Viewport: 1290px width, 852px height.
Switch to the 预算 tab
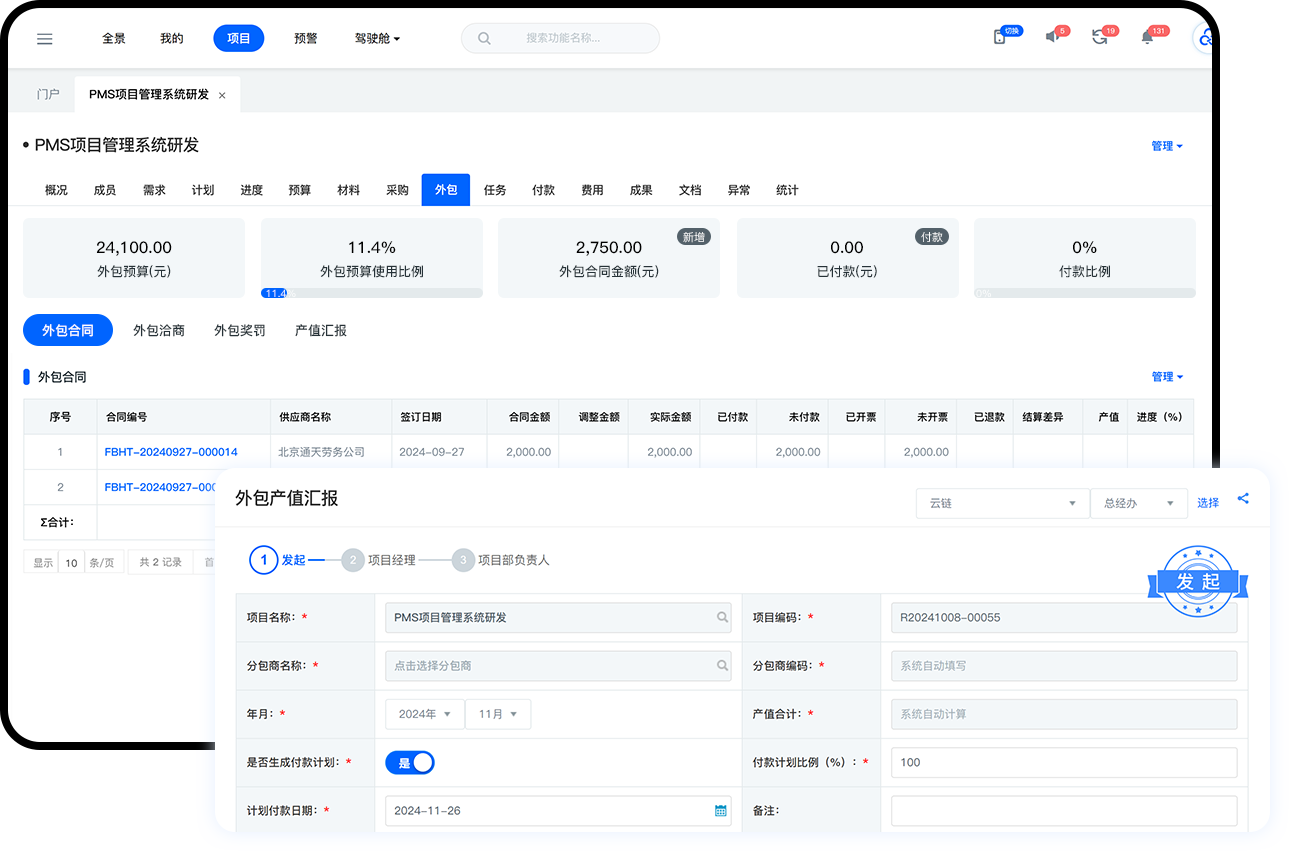click(299, 190)
